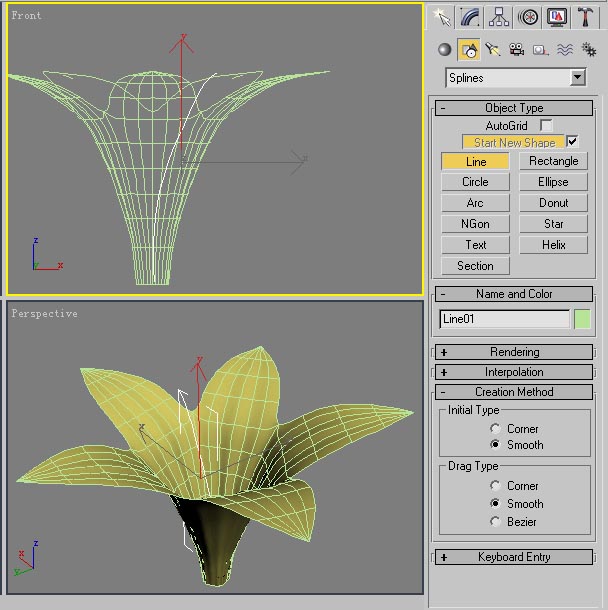This screenshot has height=610, width=608.
Task: Expand the Keyboard Entry rollout
Action: [x=514, y=557]
